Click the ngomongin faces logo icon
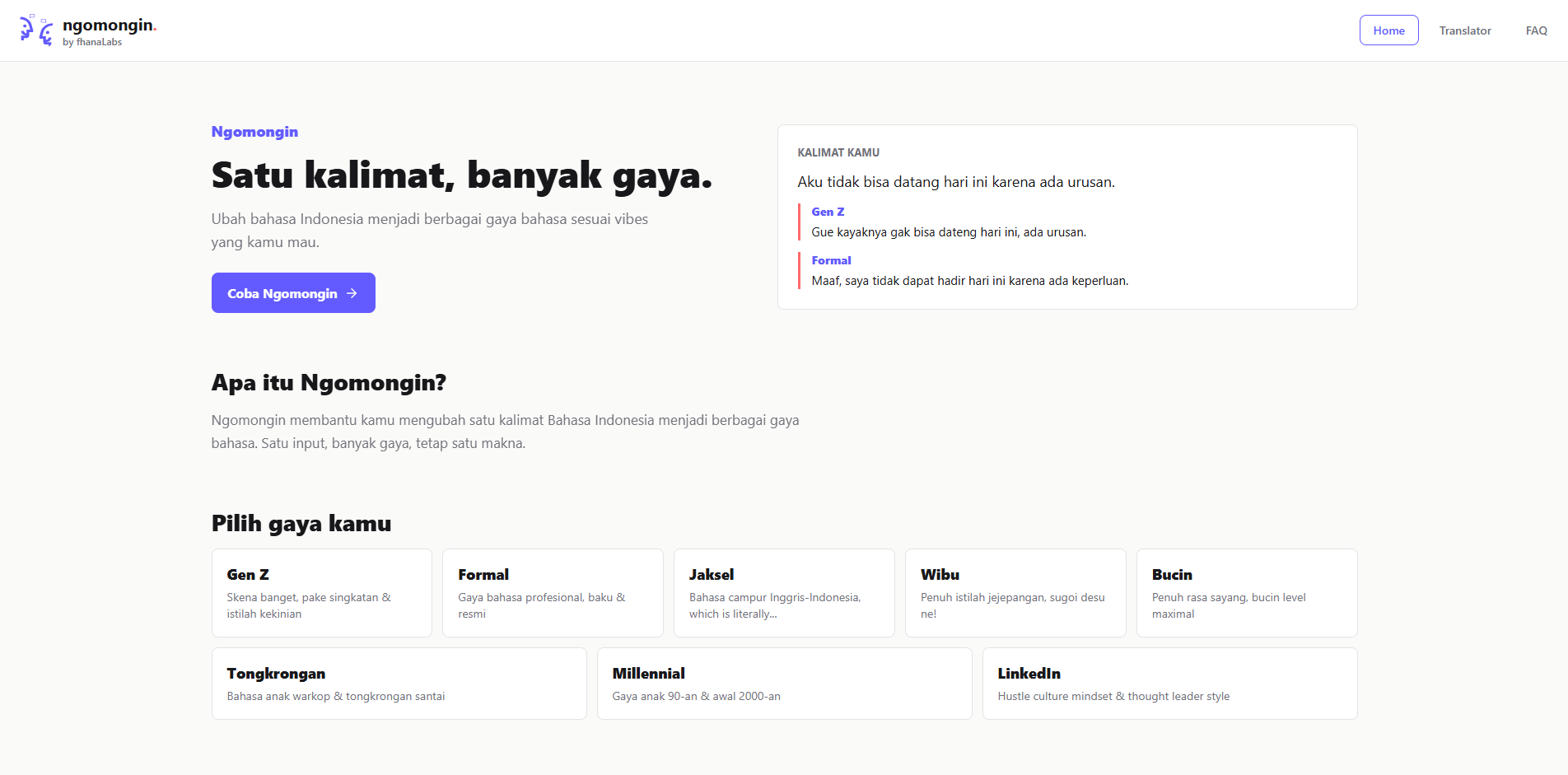This screenshot has height=775, width=1568. point(36,30)
